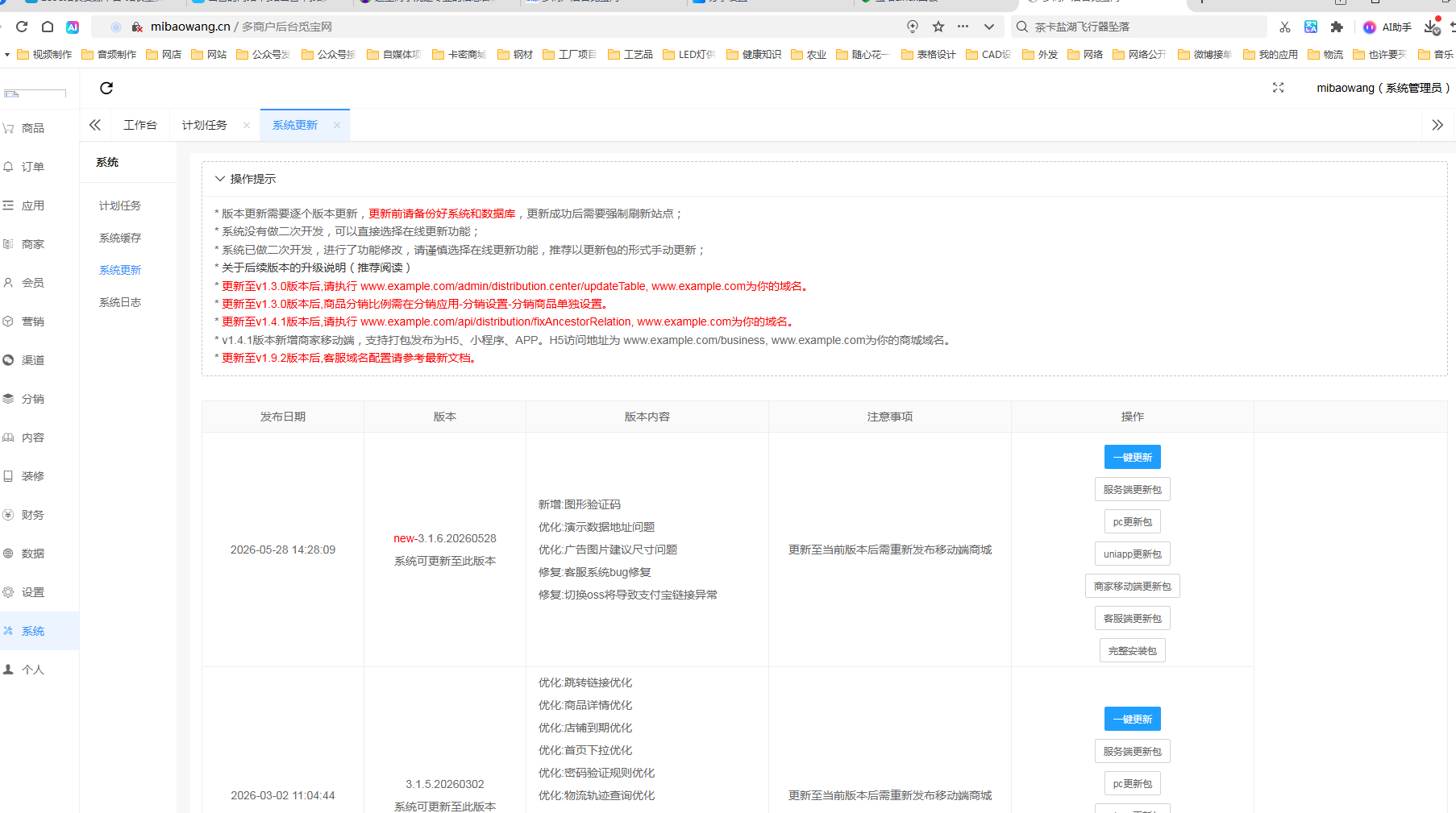
Task: Switch to the 计划任务 tab
Action: pyautogui.click(x=205, y=125)
